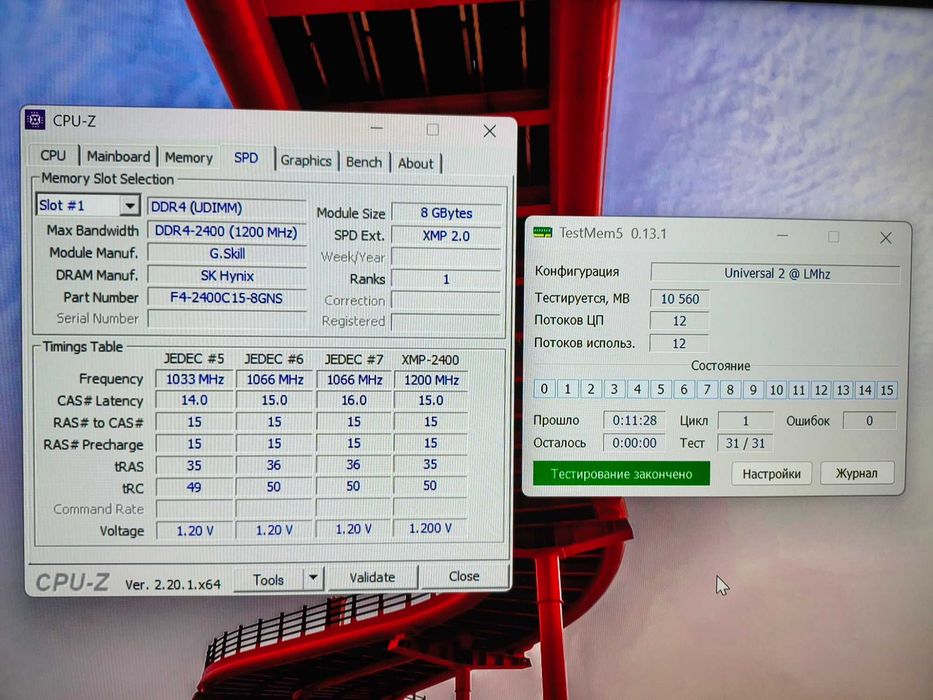Click state cell 15 in TestMem5
The image size is (933, 700).
(887, 390)
